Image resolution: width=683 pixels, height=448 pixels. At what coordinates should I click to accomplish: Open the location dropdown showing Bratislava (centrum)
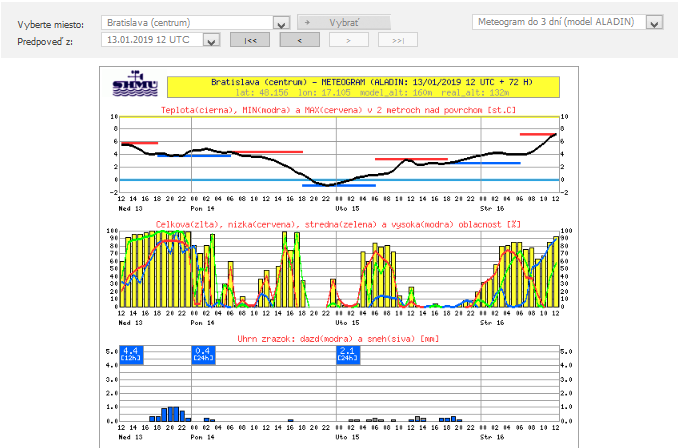tap(195, 22)
